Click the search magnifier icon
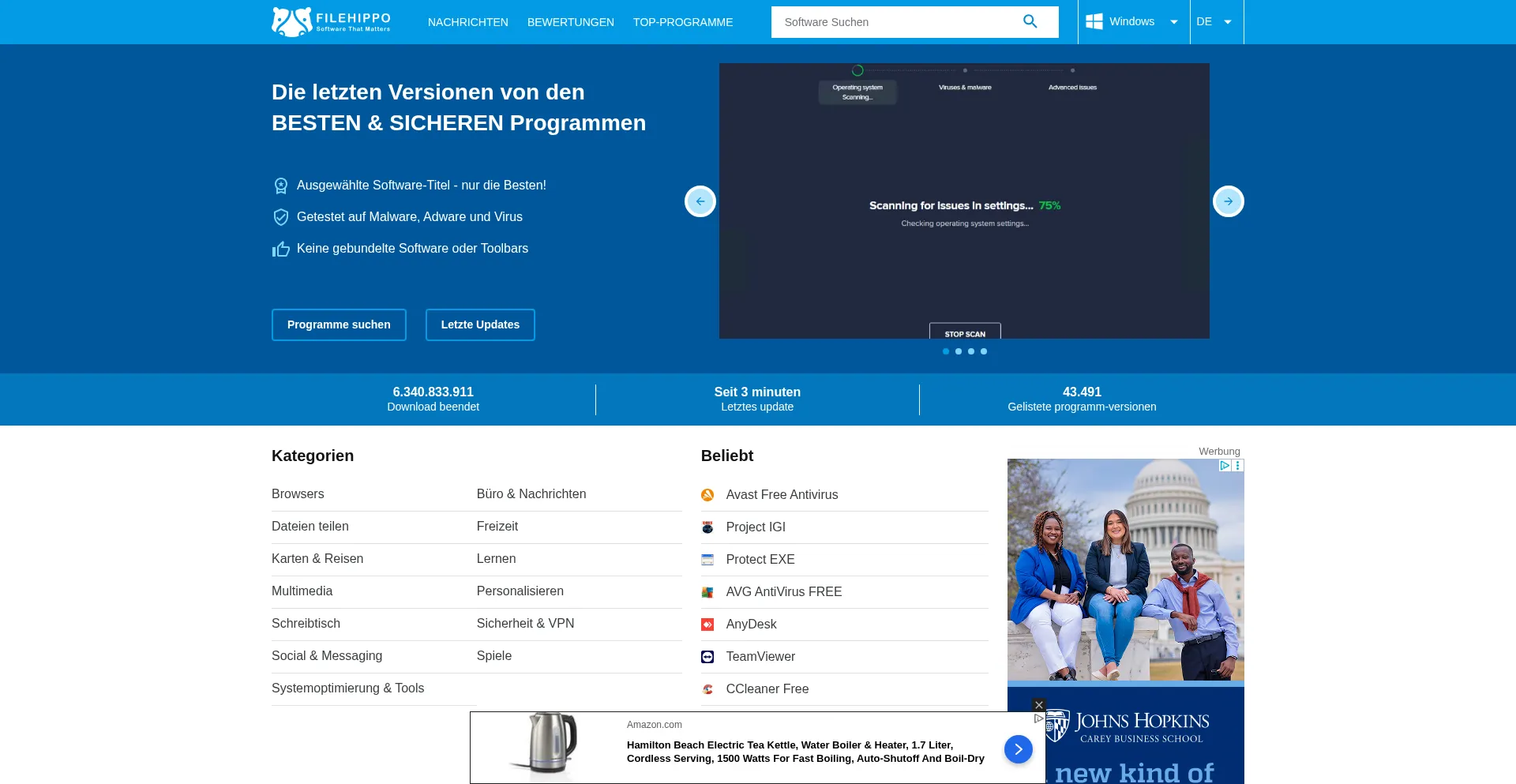This screenshot has height=784, width=1516. pyautogui.click(x=1030, y=21)
